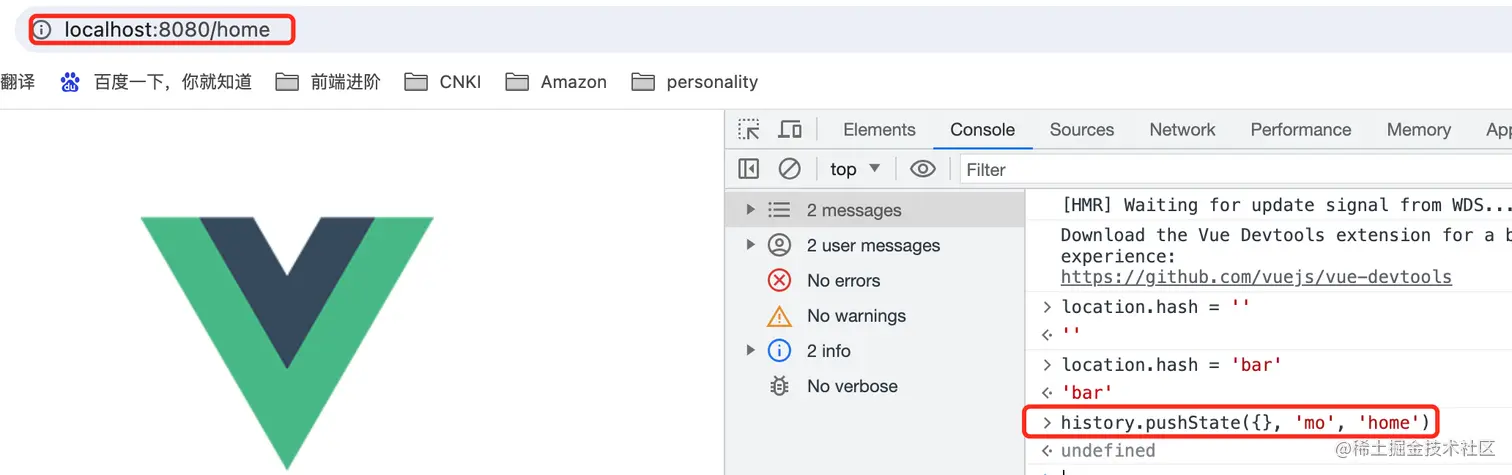Image resolution: width=1512 pixels, height=475 pixels.
Task: Switch to the Network tab
Action: click(x=1182, y=129)
